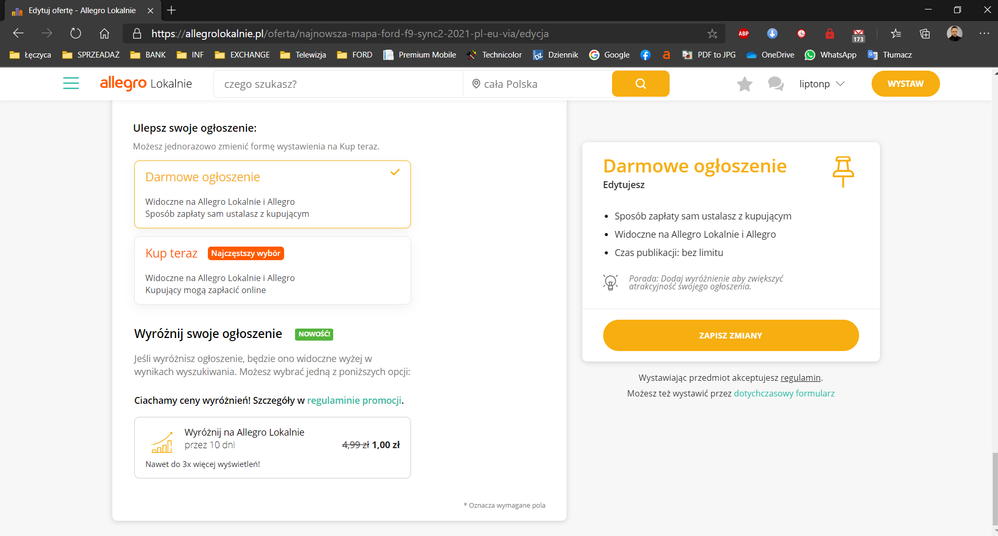Screen dimensions: 998x536
Task: Select the Darmowe ogłoszenie listing option
Action: pos(272,194)
